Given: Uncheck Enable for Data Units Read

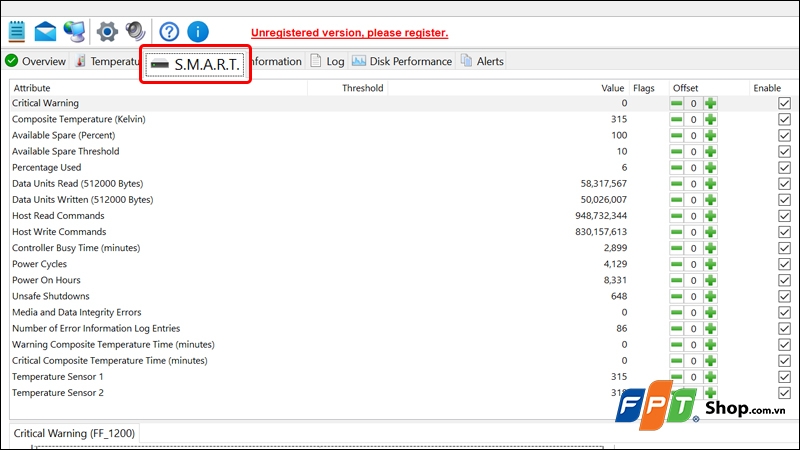Looking at the screenshot, I should (784, 184).
